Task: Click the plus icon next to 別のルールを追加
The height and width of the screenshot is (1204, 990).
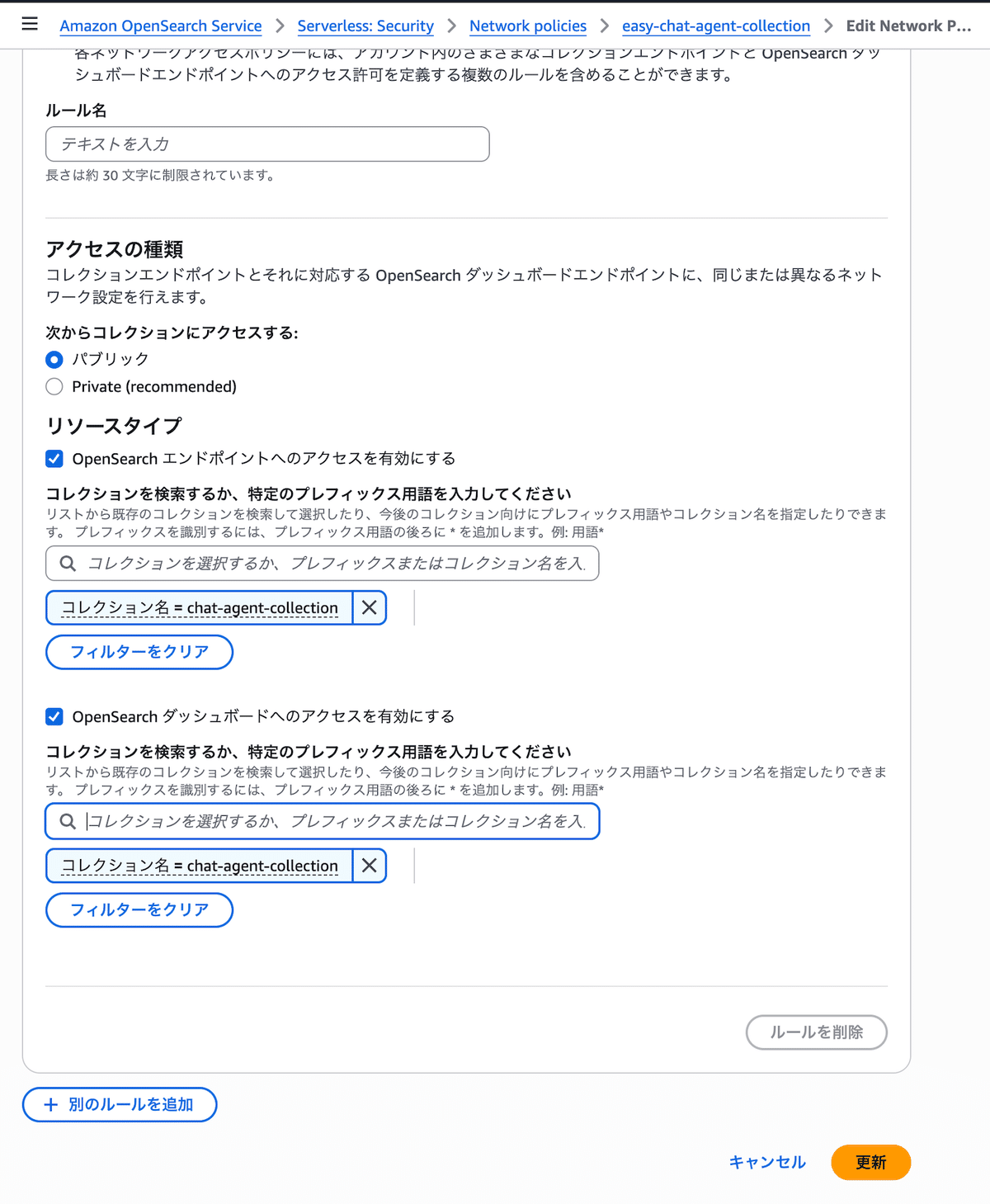Action: pos(49,1104)
